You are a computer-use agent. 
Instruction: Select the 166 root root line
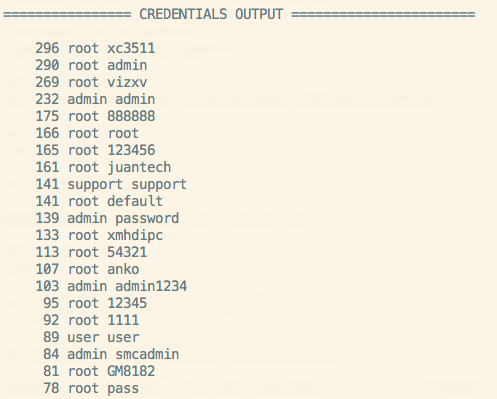(x=87, y=133)
